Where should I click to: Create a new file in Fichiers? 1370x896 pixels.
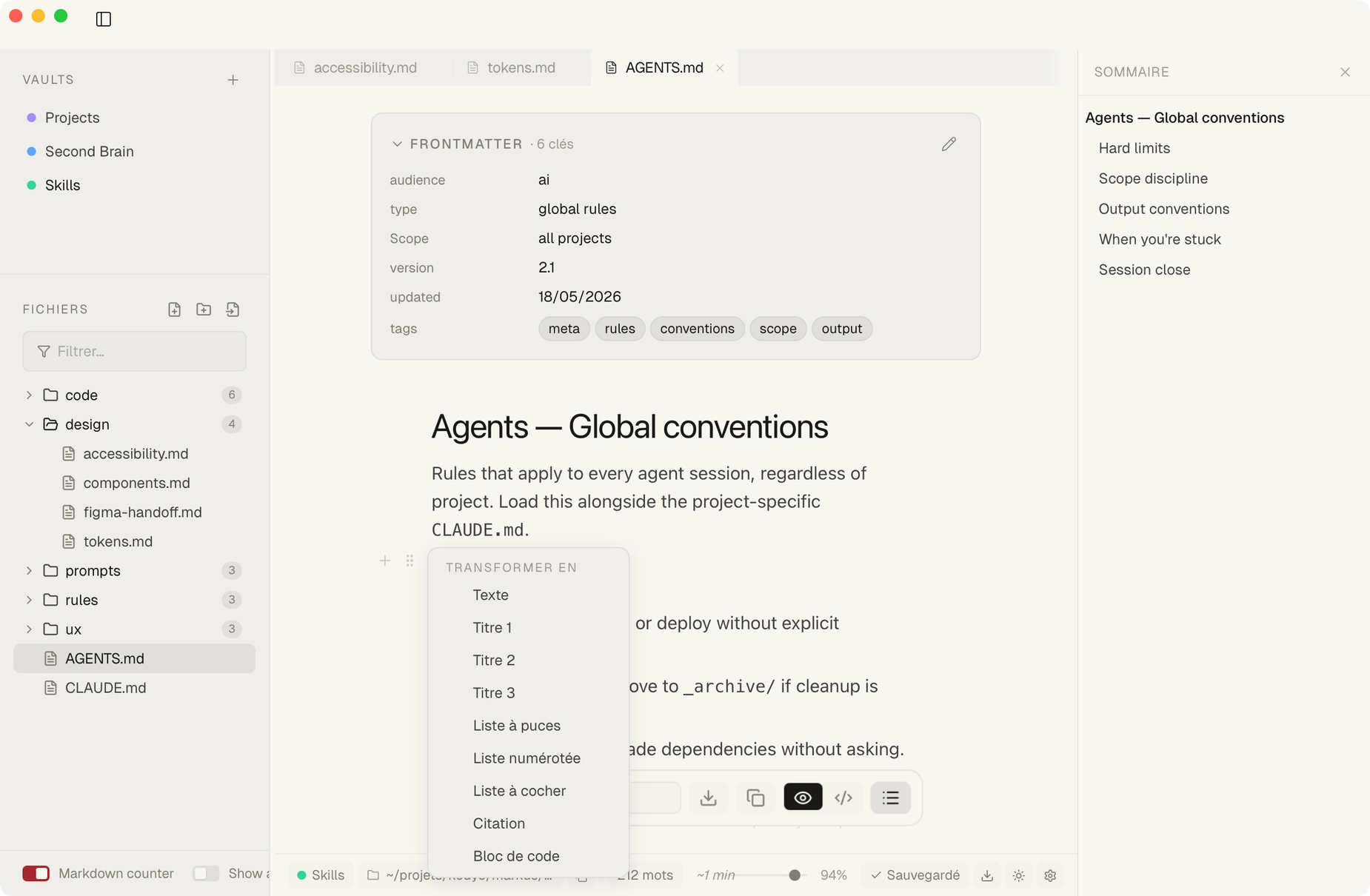click(175, 310)
